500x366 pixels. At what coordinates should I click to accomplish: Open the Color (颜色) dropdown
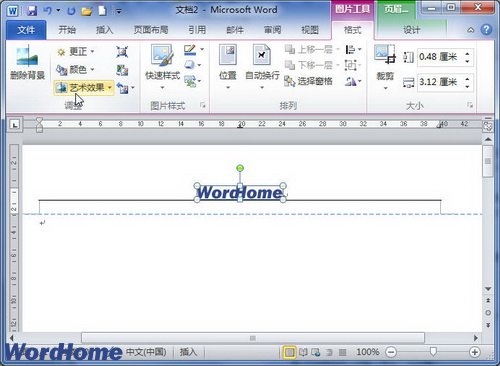point(76,70)
